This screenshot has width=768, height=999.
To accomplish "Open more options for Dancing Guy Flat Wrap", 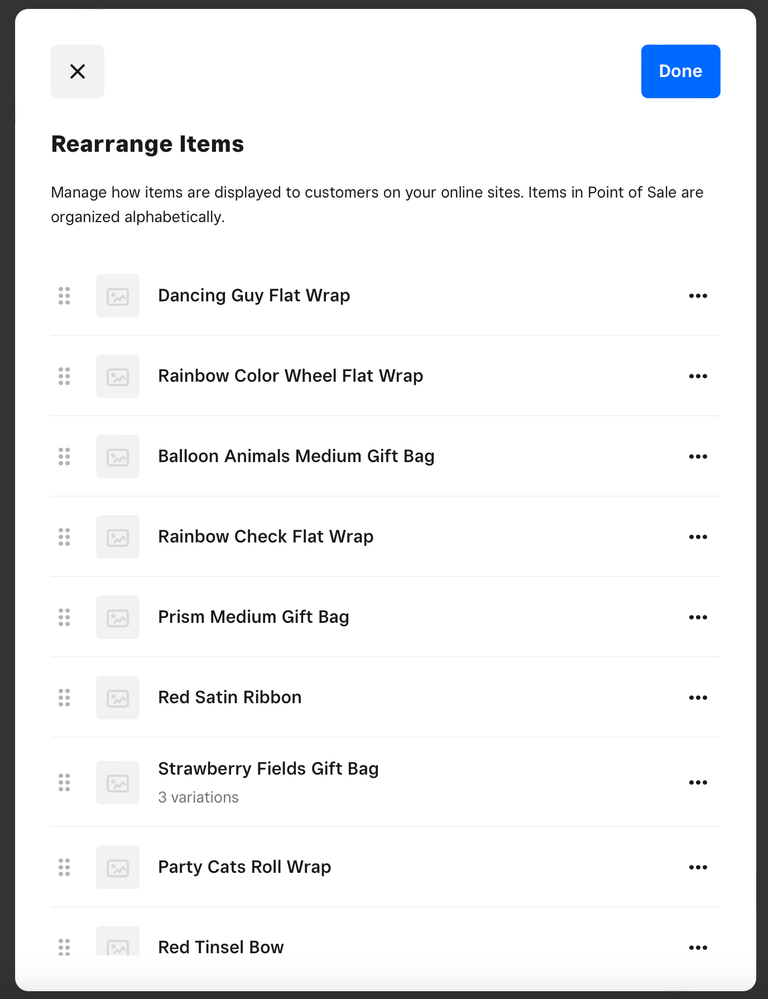I will point(698,296).
